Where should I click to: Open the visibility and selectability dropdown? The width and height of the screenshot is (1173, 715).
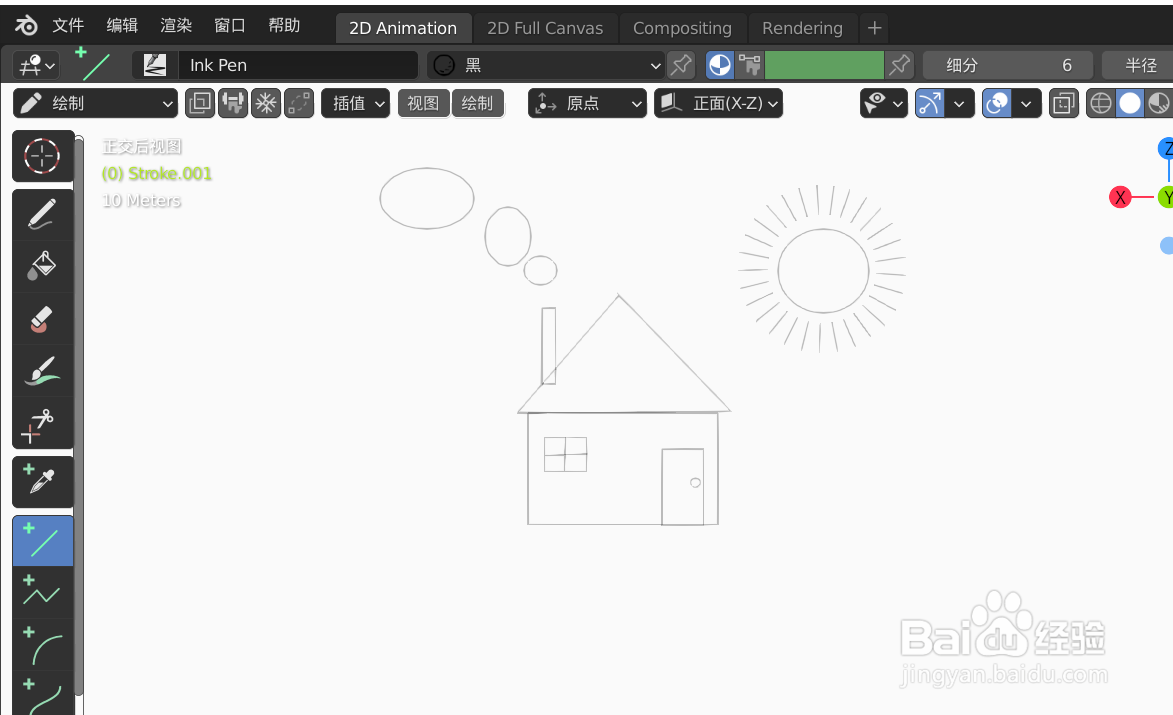[x=883, y=103]
